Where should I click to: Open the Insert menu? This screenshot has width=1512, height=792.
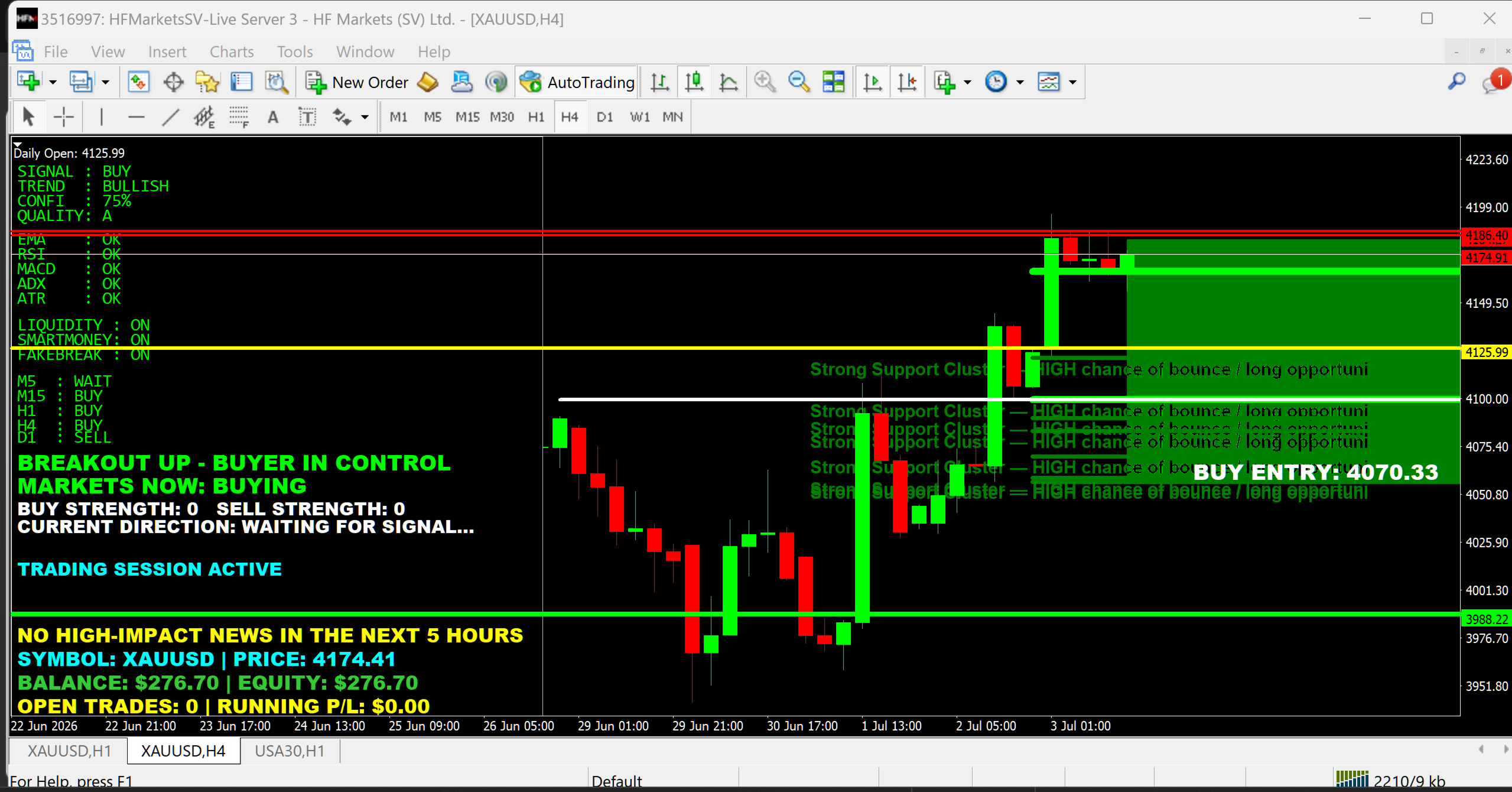pos(167,52)
